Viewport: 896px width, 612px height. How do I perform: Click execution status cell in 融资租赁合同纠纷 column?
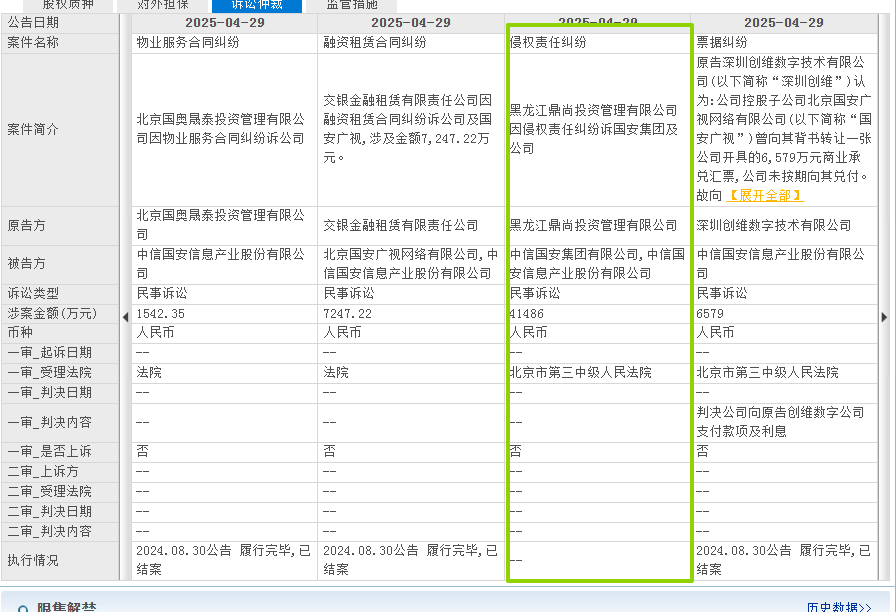coord(410,560)
